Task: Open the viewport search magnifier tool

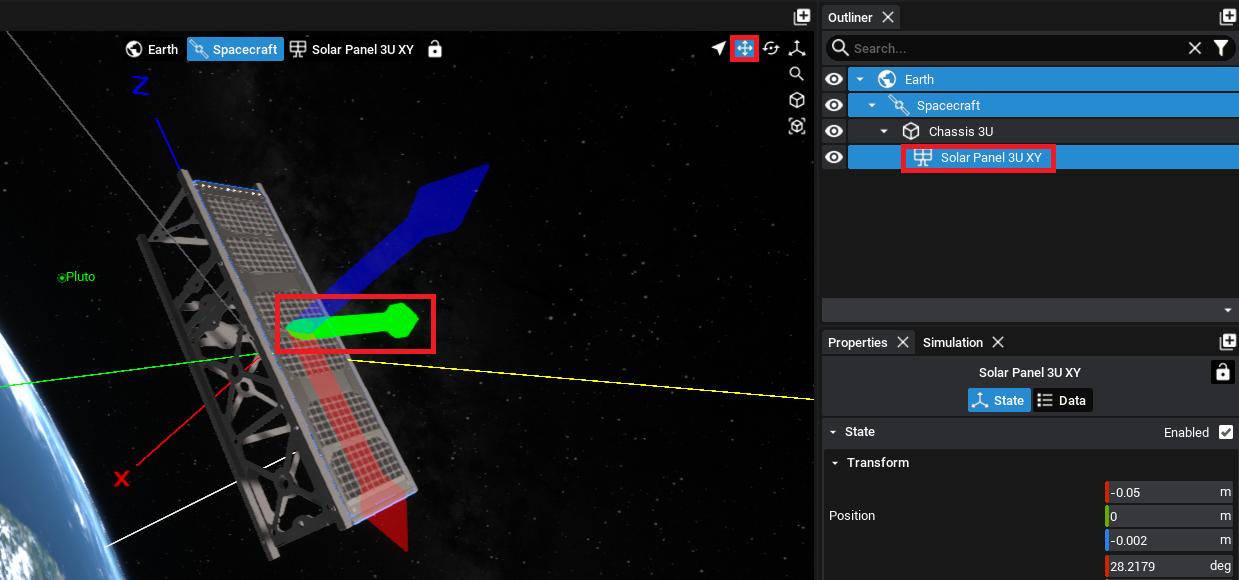Action: [797, 74]
